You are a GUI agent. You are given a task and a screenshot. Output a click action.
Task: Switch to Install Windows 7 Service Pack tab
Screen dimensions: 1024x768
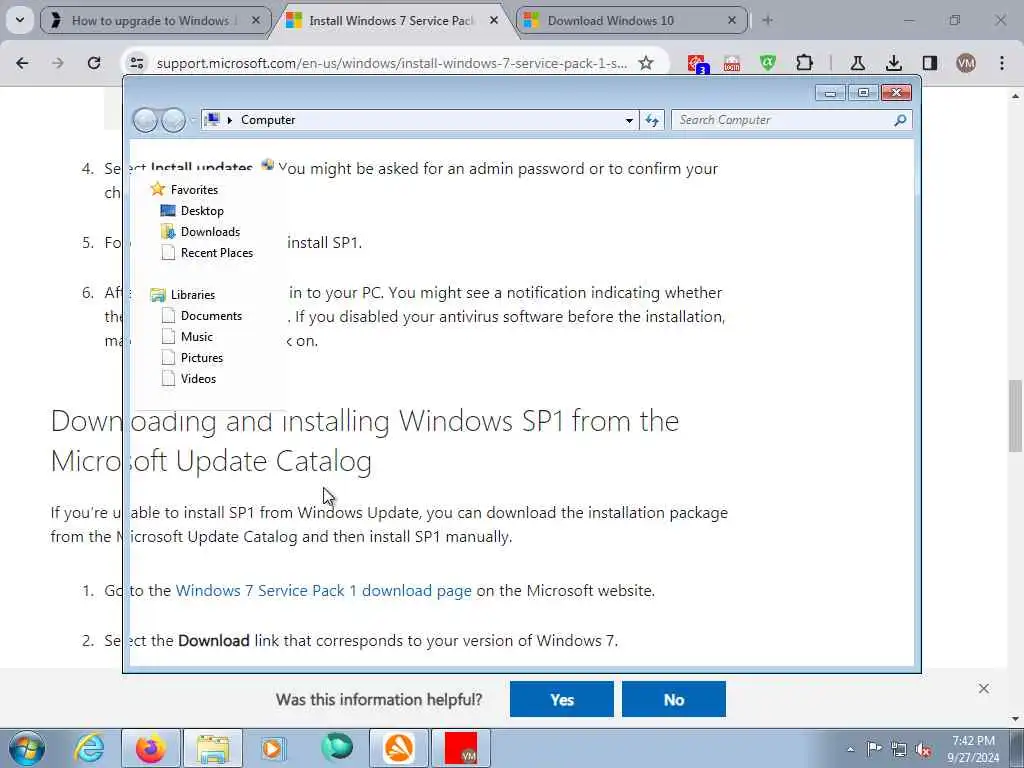pos(391,20)
